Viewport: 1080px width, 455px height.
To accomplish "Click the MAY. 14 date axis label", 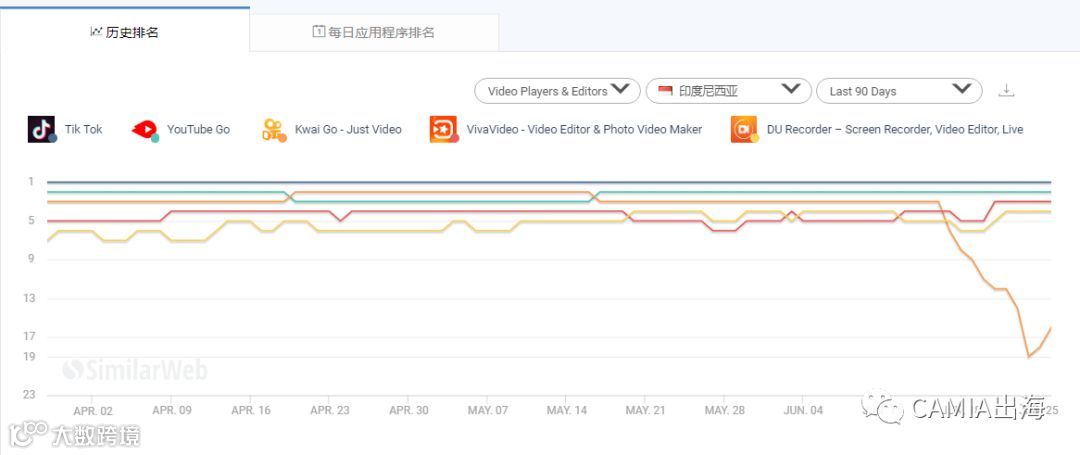I will 567,410.
